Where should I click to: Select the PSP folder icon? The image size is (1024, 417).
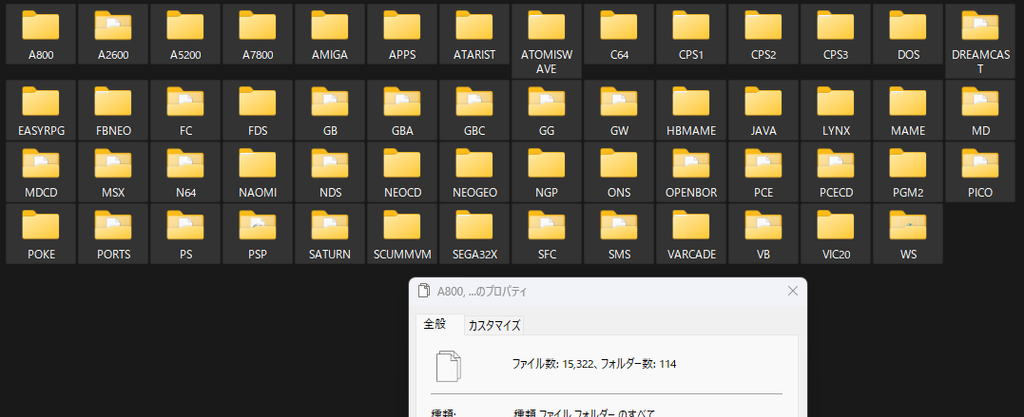pos(258,225)
